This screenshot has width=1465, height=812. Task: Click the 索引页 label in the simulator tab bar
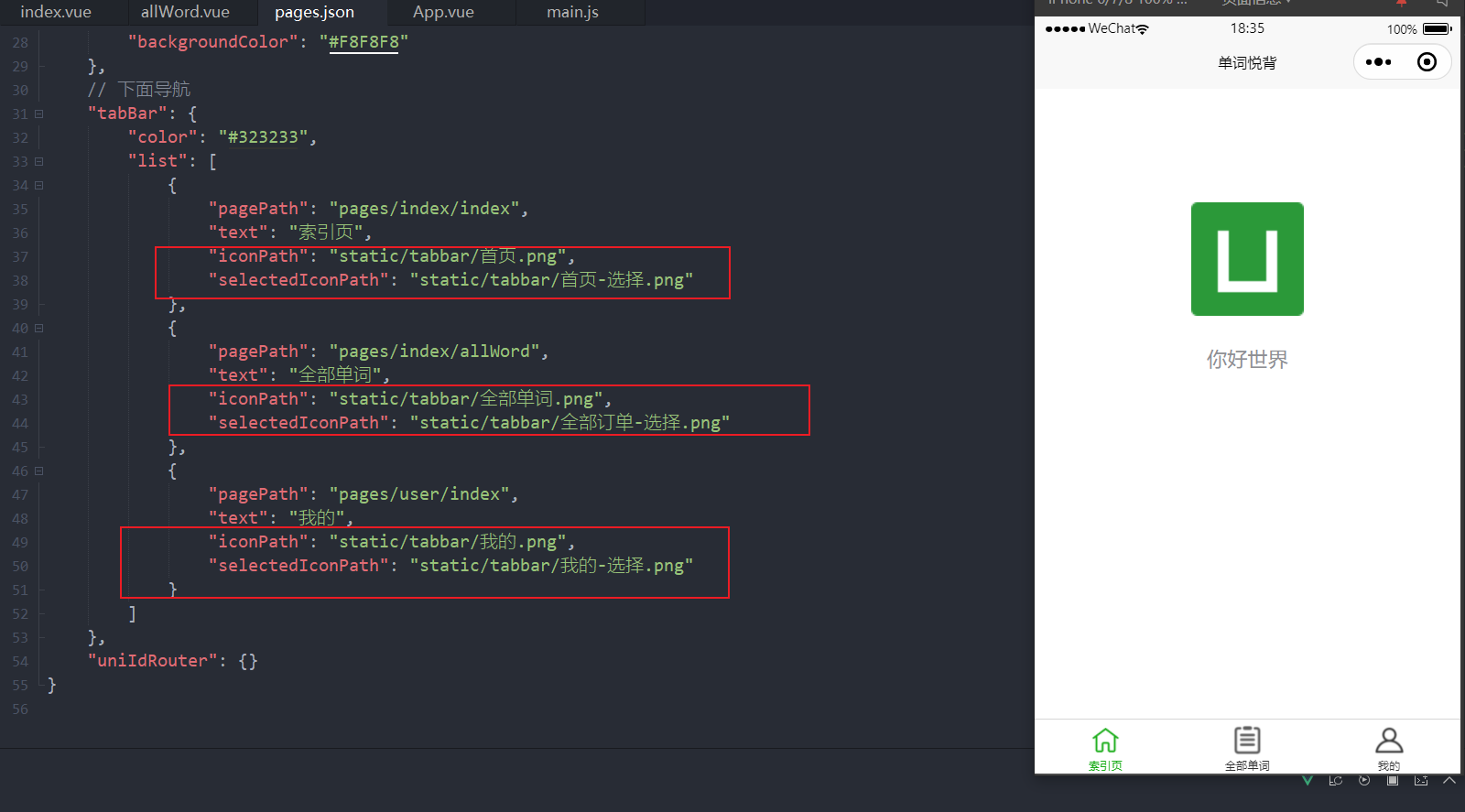[1105, 766]
